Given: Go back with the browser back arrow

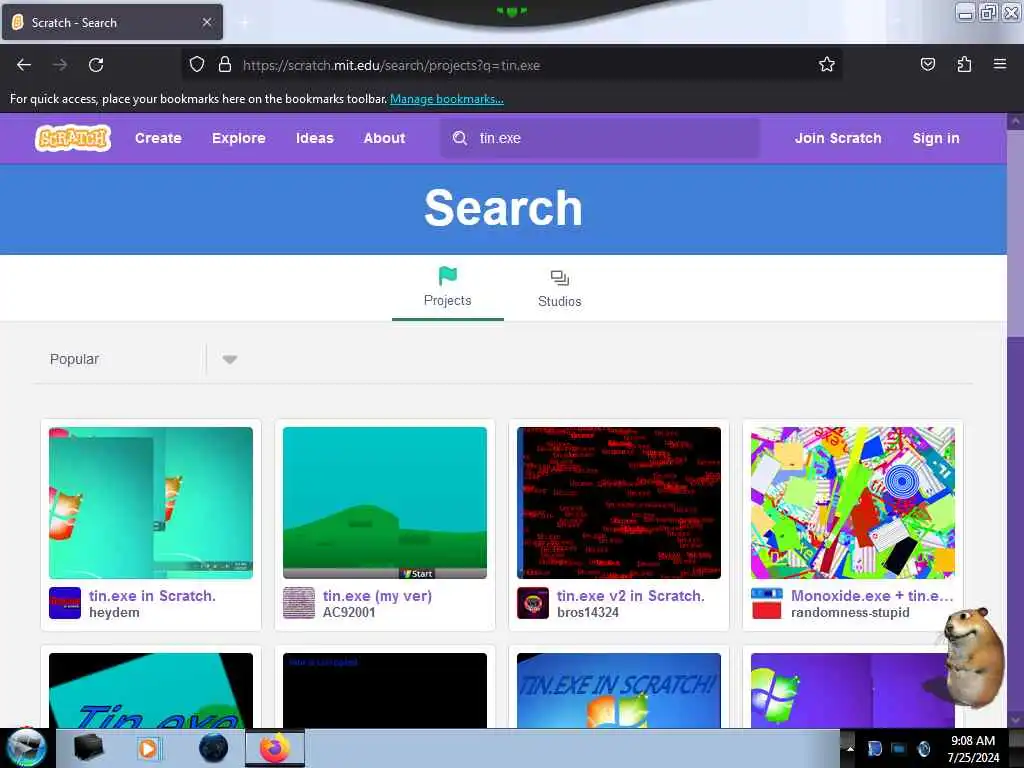Looking at the screenshot, I should (24, 65).
